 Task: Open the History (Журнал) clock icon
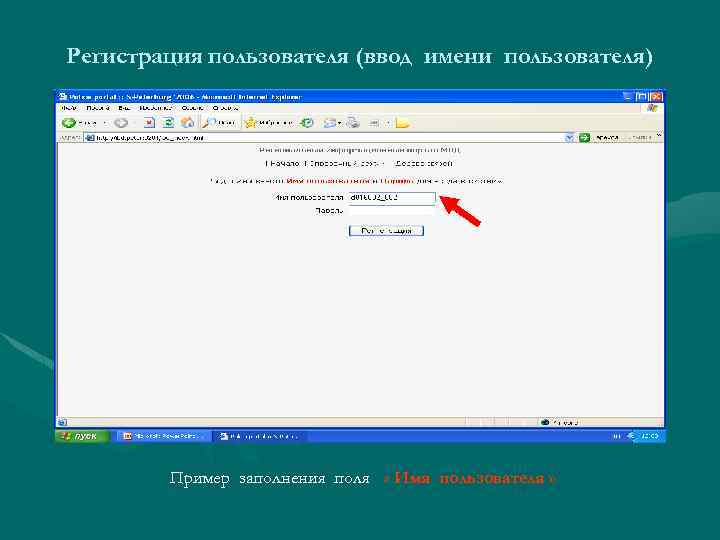(307, 123)
